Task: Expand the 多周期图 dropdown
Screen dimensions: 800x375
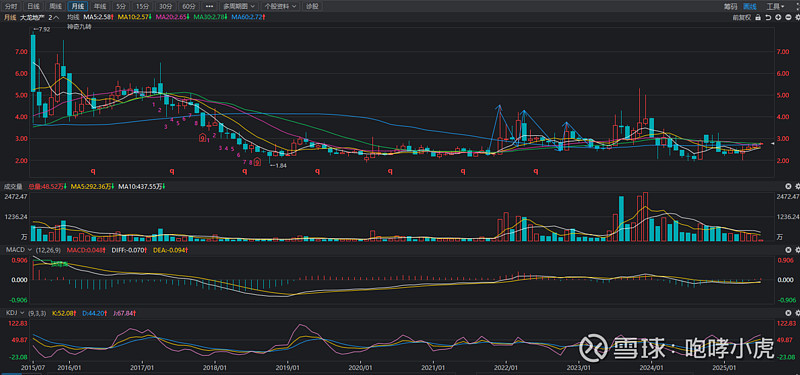Action: click(x=242, y=6)
